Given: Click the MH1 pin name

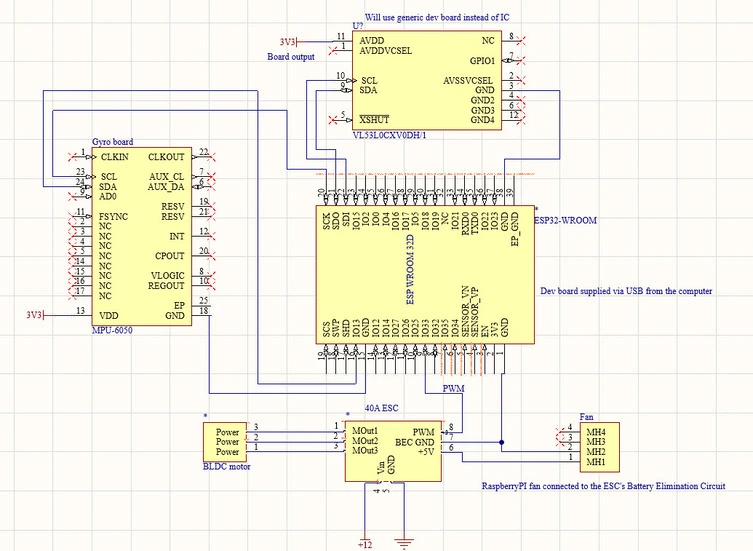Looking at the screenshot, I should (x=595, y=462).
